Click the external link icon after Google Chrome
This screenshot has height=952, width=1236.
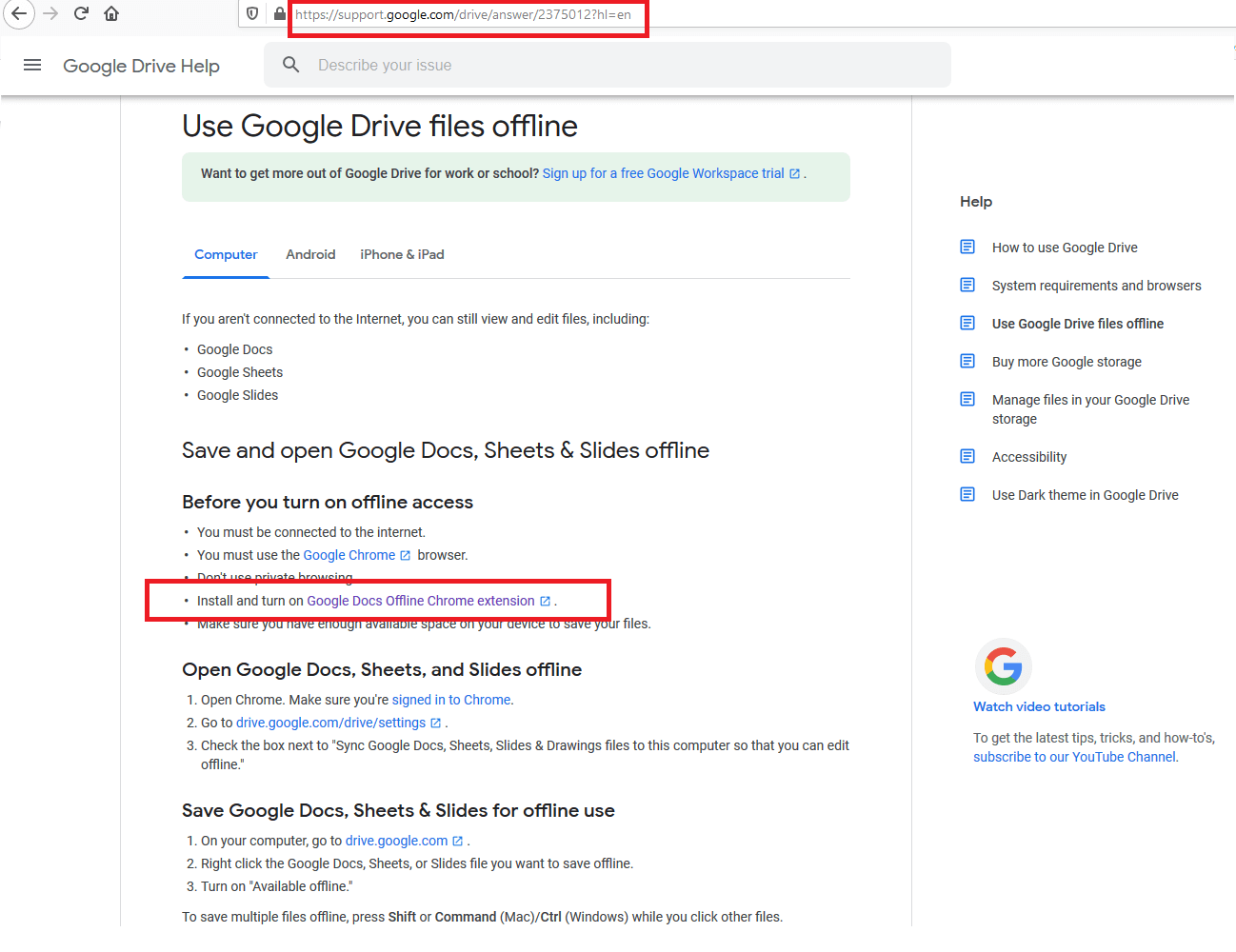click(x=405, y=555)
